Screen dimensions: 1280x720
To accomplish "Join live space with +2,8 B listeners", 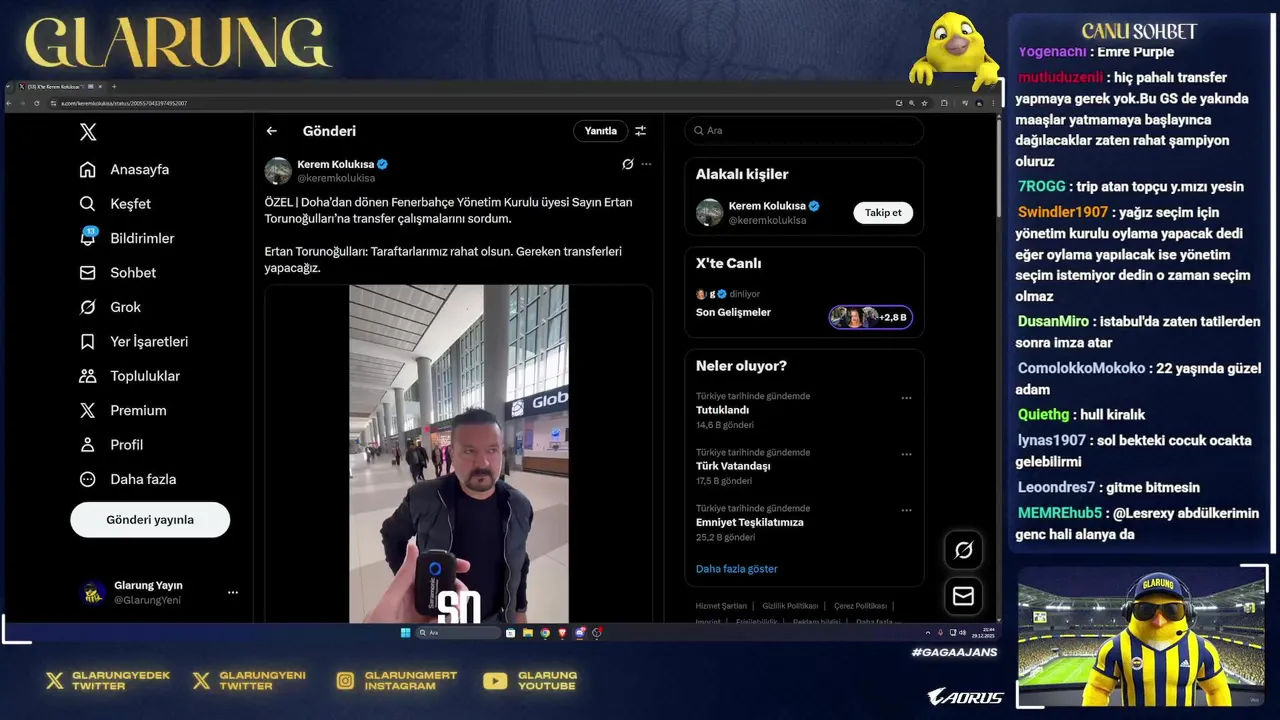I will pos(870,317).
